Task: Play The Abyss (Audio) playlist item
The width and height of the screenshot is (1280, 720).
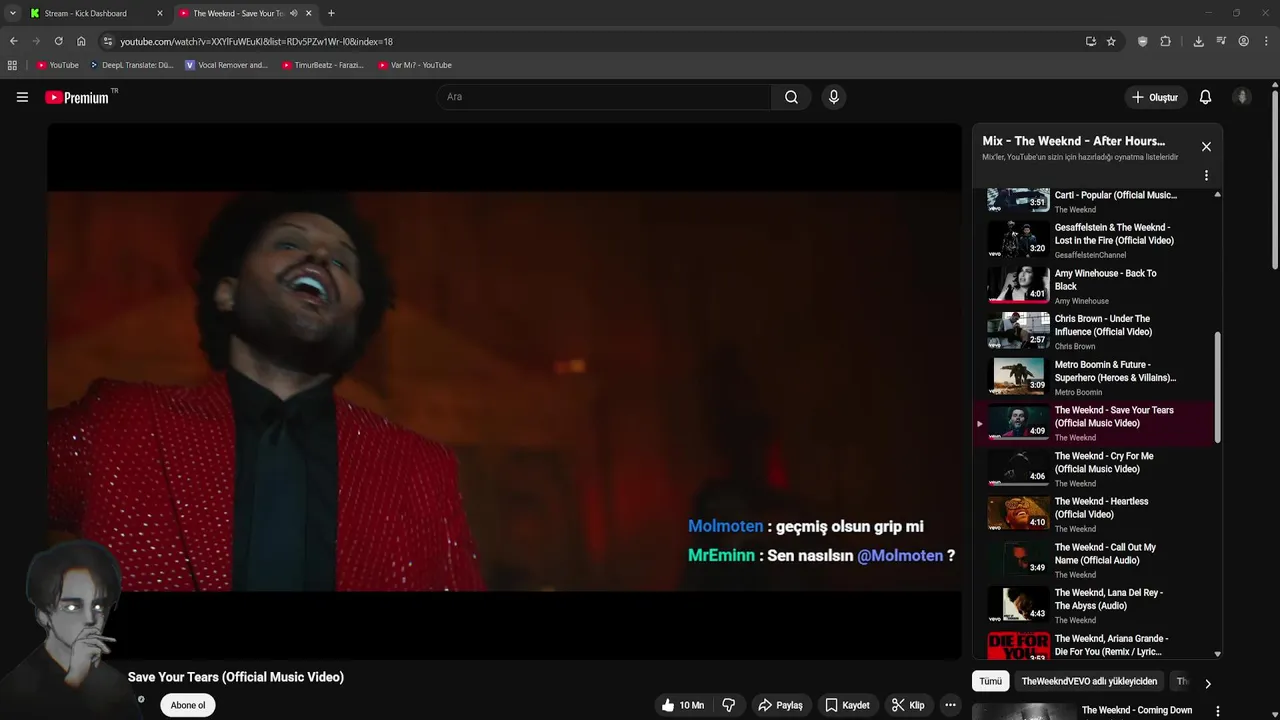Action: 1096,606
